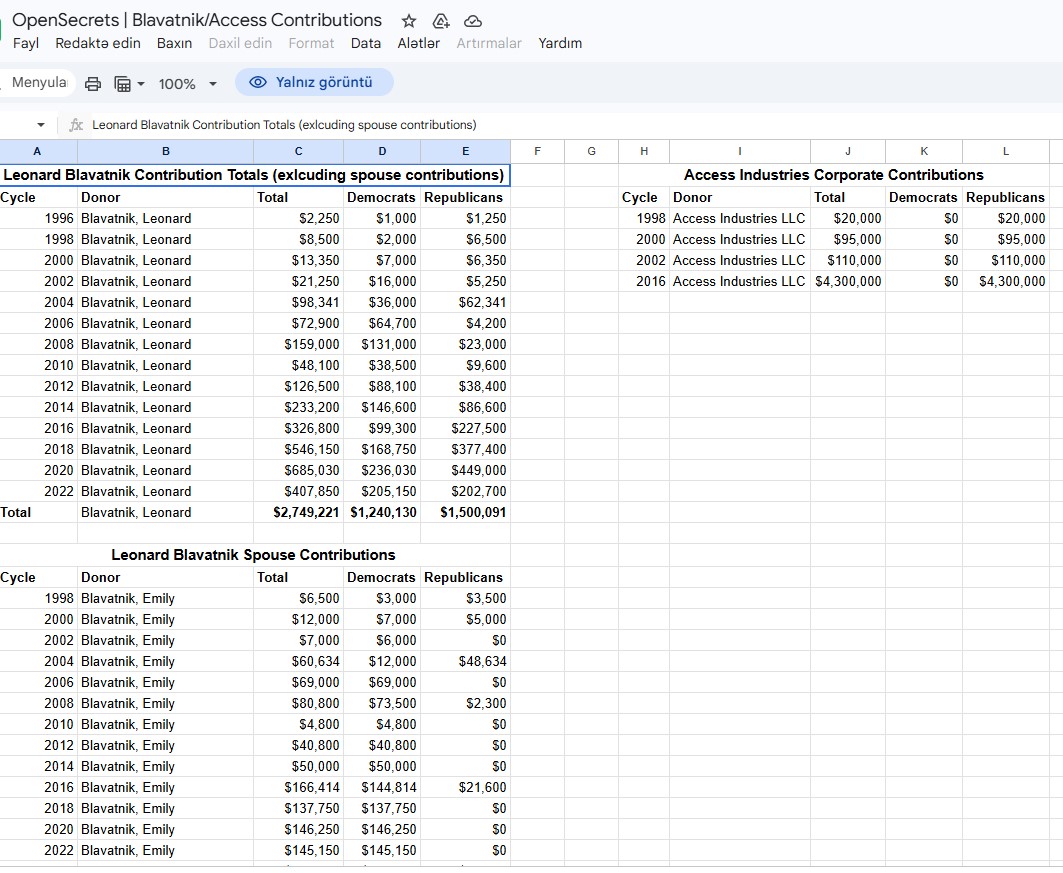Select the $60,634 cell for Emily 2004
This screenshot has width=1063, height=873.
click(x=298, y=662)
